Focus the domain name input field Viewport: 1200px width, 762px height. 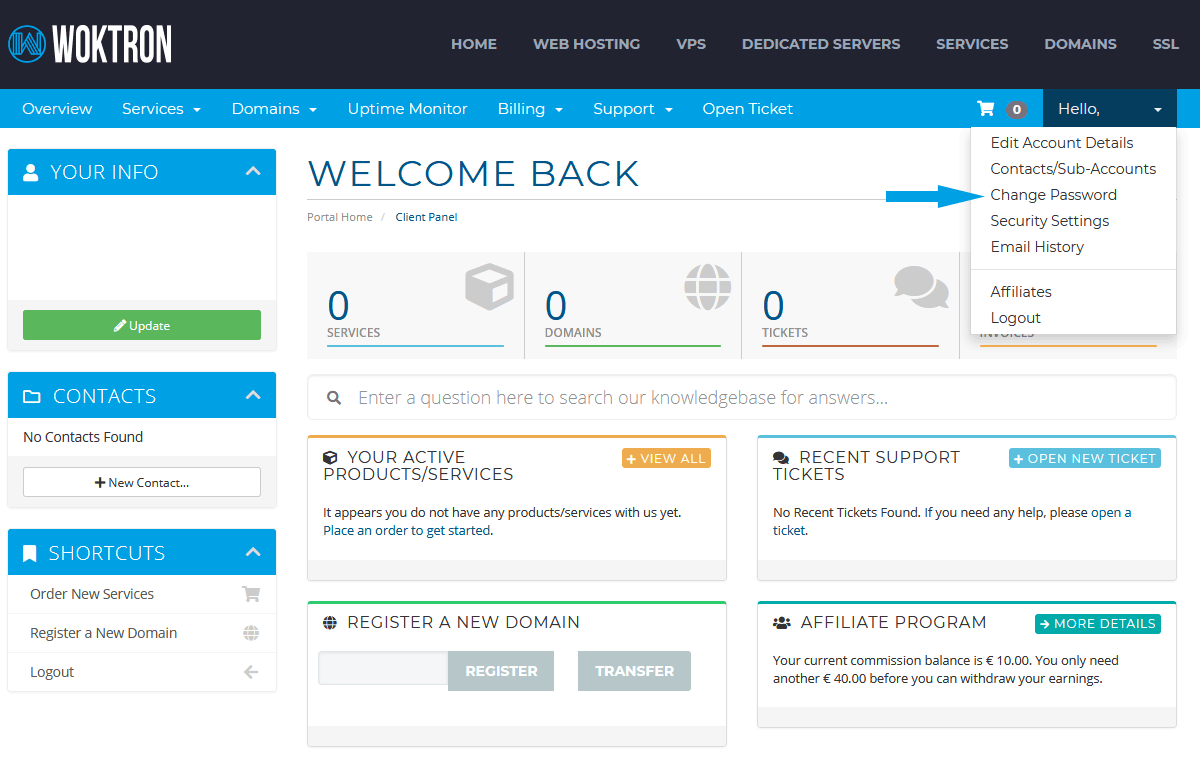click(383, 668)
